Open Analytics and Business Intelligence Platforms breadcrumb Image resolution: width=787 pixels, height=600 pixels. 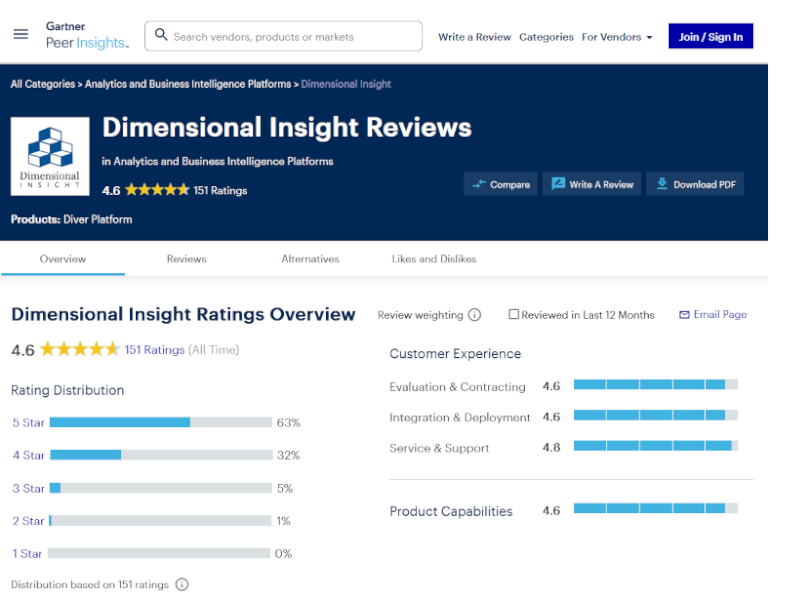[188, 84]
